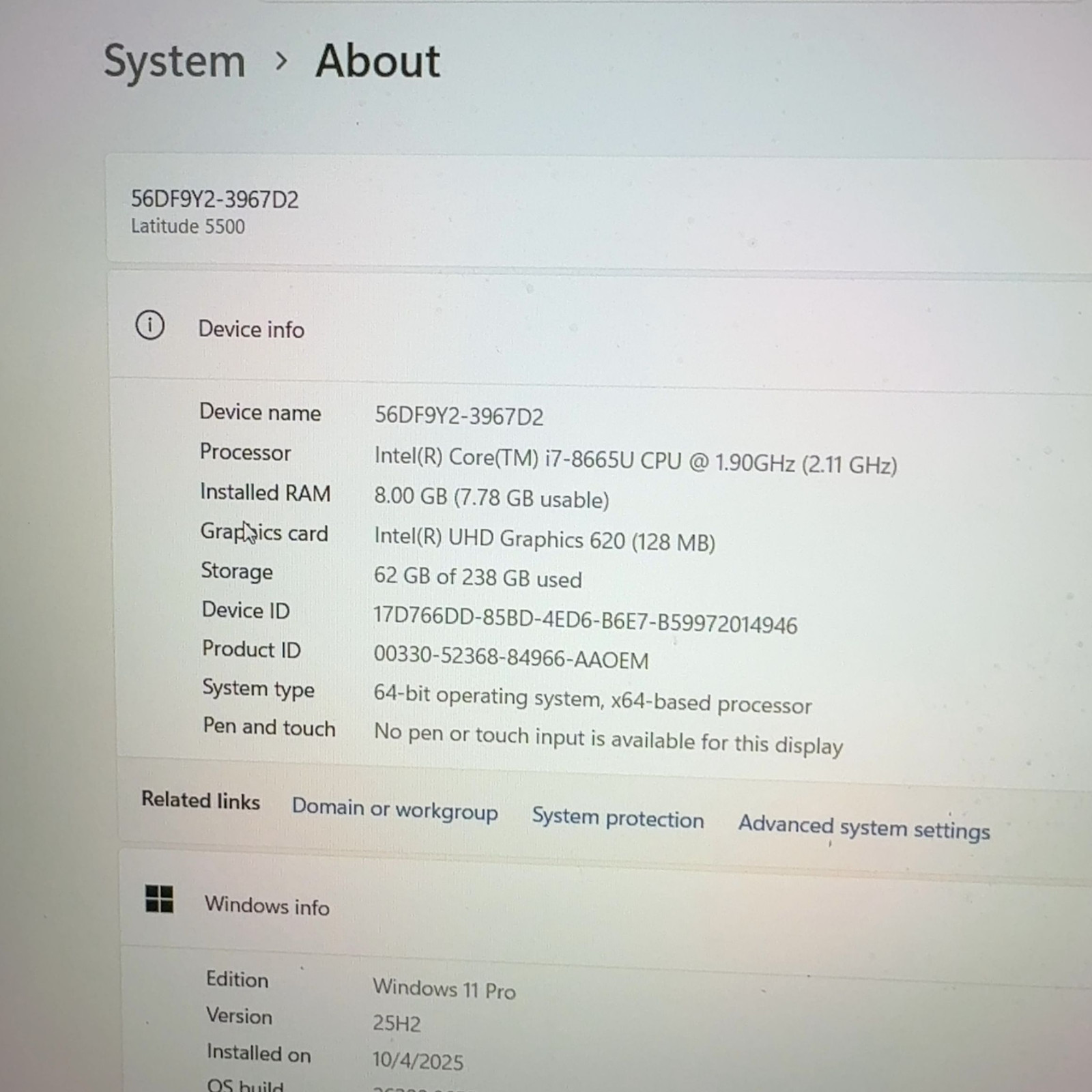
Task: Select Windows 11 Pro edition value
Action: [444, 988]
